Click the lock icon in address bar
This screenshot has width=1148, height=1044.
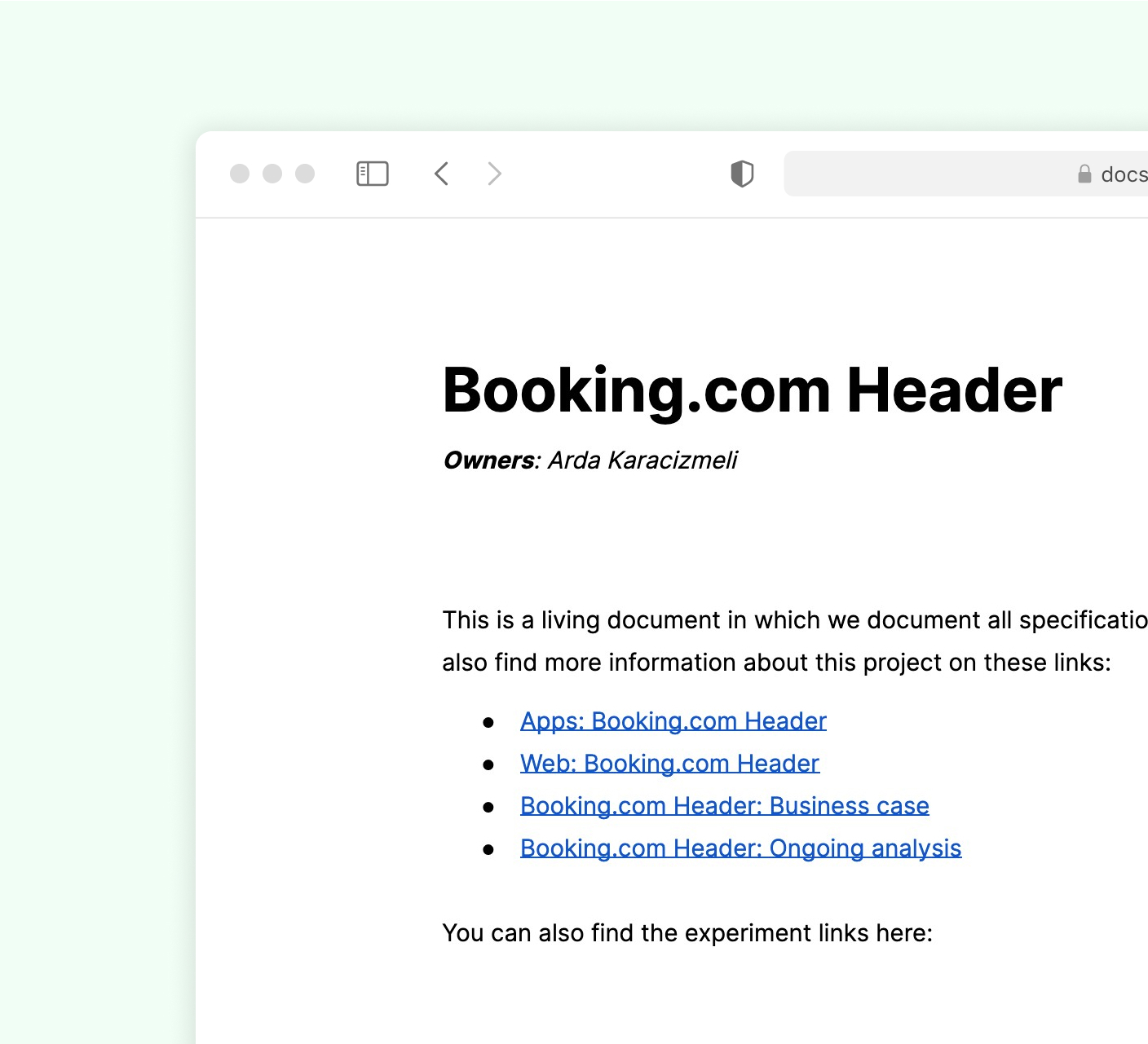(x=1084, y=174)
